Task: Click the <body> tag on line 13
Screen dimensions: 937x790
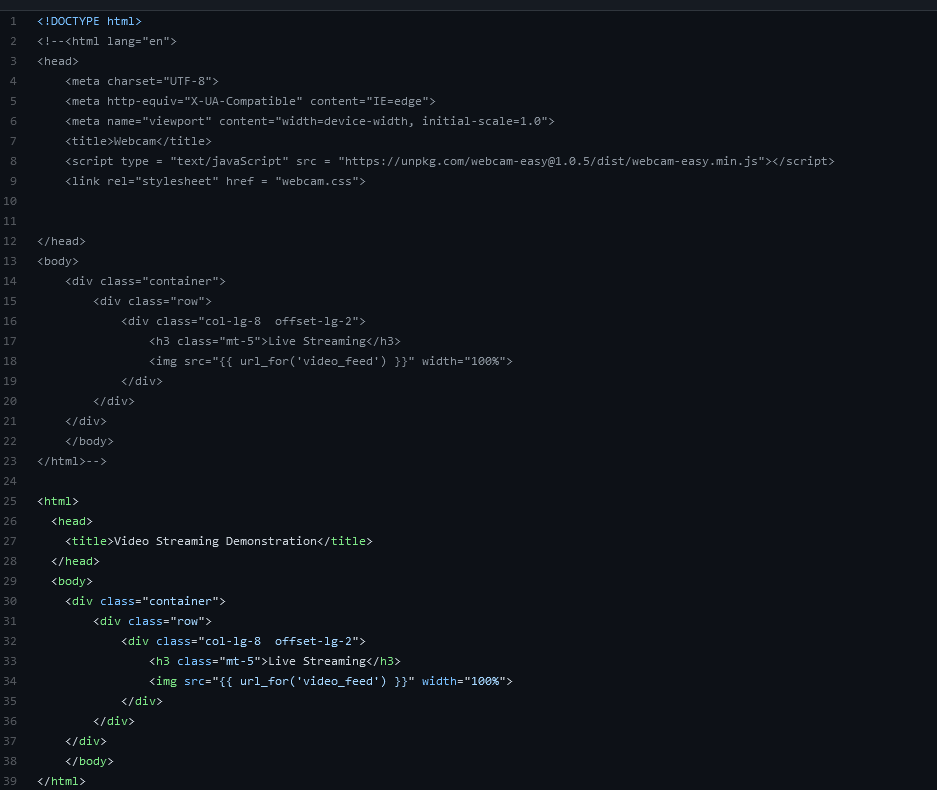Action: click(x=57, y=261)
